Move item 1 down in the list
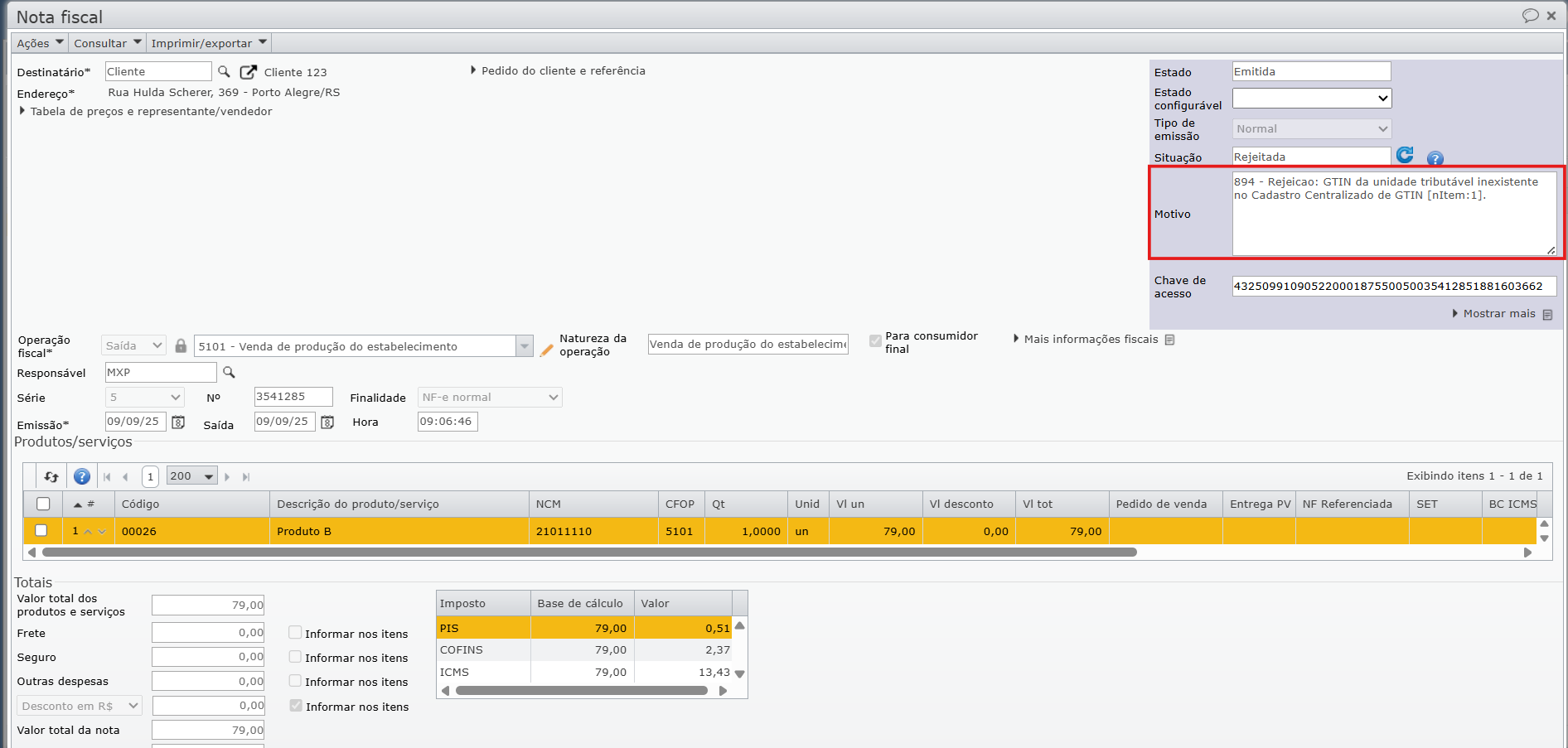This screenshot has height=748, width=1568. pyautogui.click(x=102, y=532)
